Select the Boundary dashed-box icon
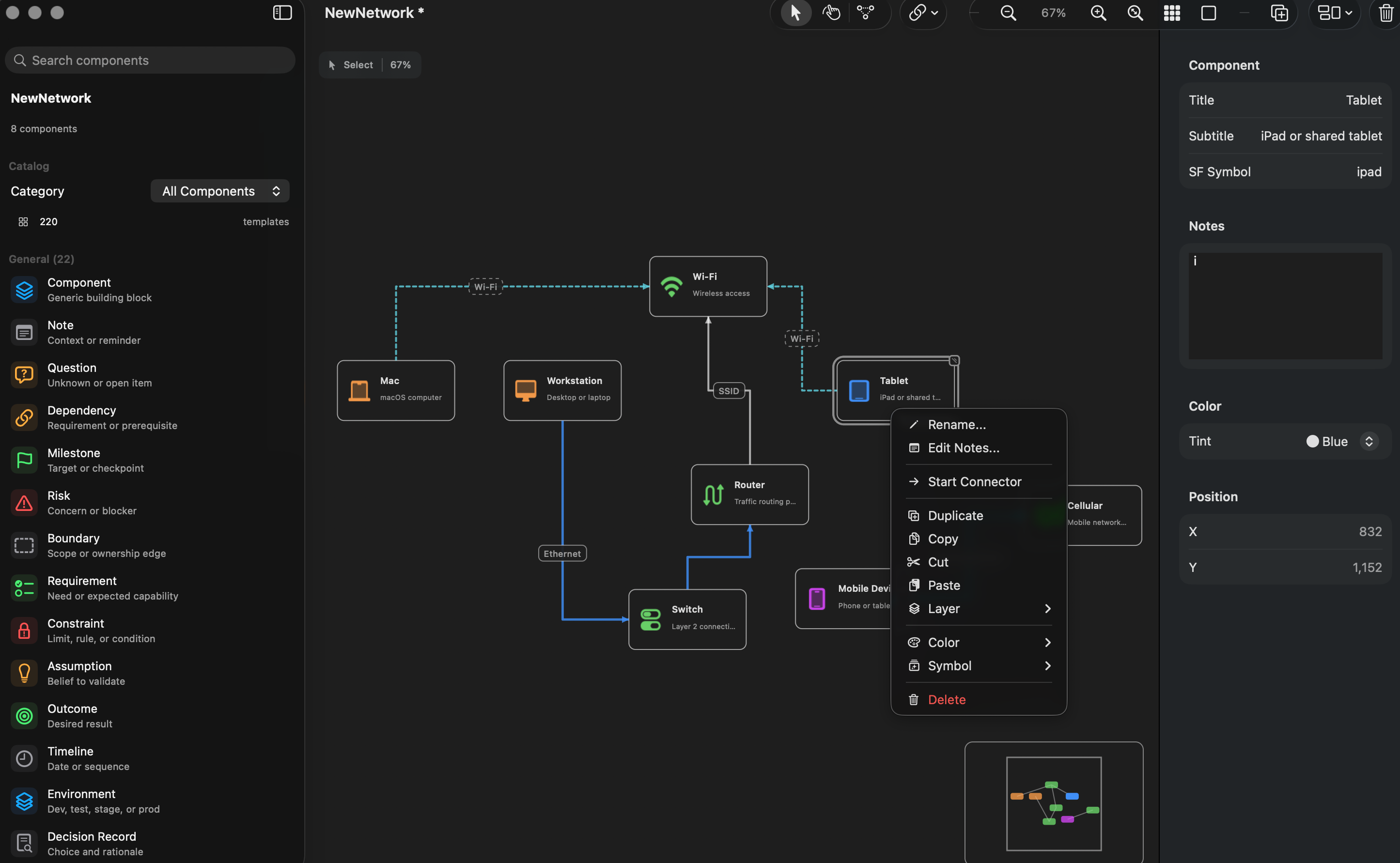 click(x=24, y=546)
